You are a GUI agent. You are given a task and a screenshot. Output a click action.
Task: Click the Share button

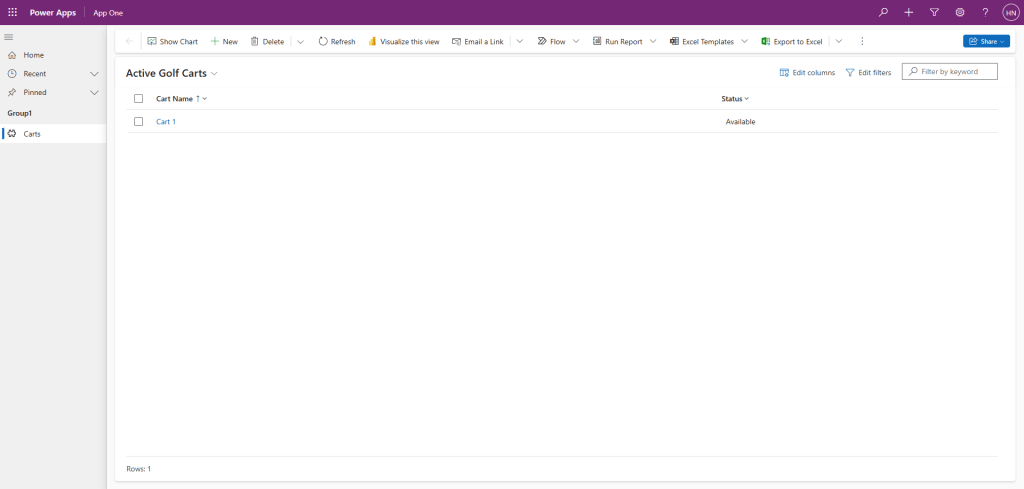pos(985,41)
